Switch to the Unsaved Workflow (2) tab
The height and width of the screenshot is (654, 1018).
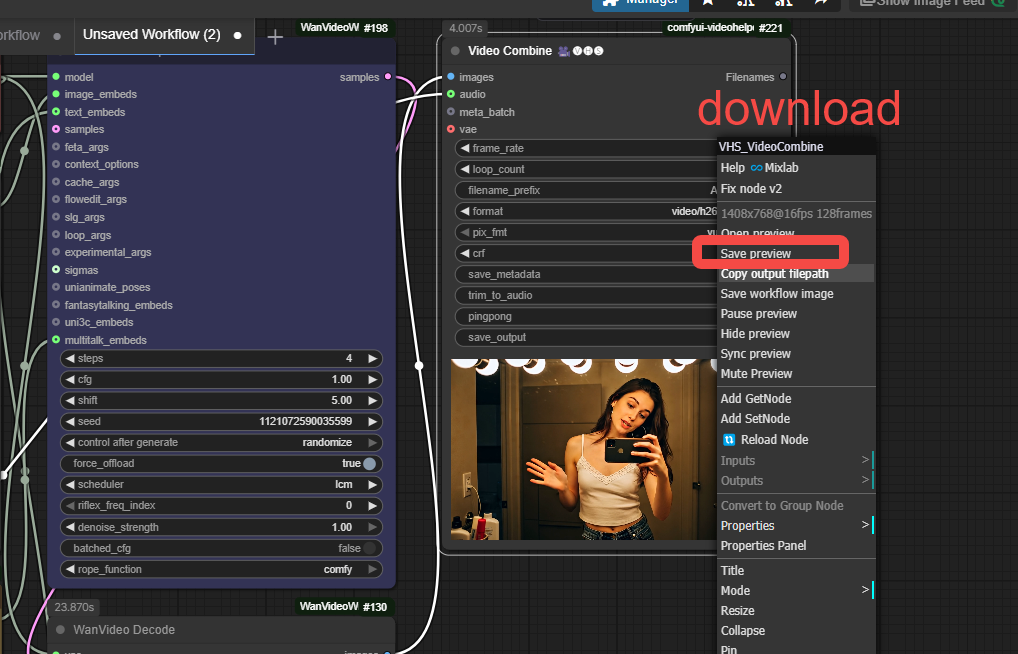[162, 35]
